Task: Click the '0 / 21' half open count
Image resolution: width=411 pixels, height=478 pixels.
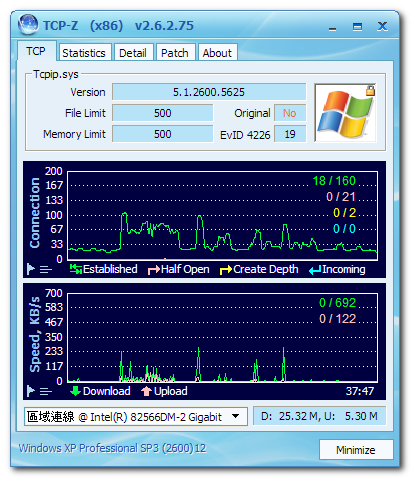Action: (341, 197)
